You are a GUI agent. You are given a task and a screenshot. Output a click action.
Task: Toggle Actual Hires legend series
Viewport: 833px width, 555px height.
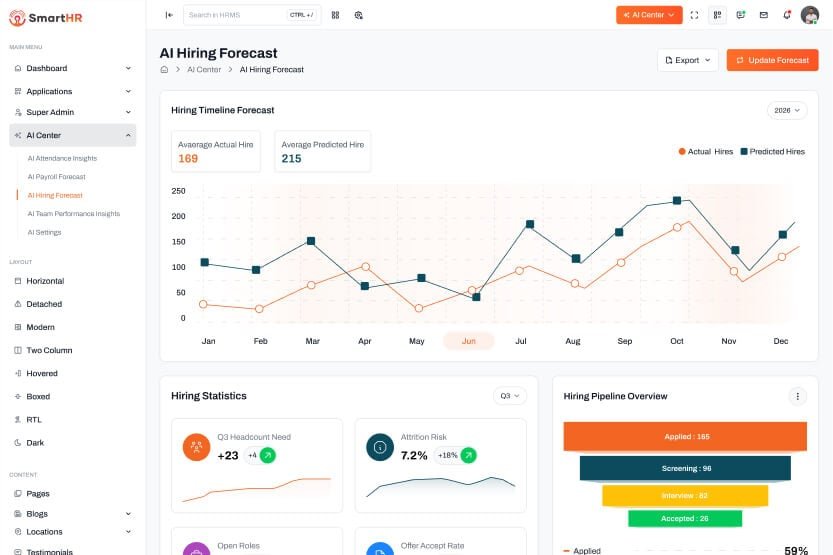coord(706,151)
